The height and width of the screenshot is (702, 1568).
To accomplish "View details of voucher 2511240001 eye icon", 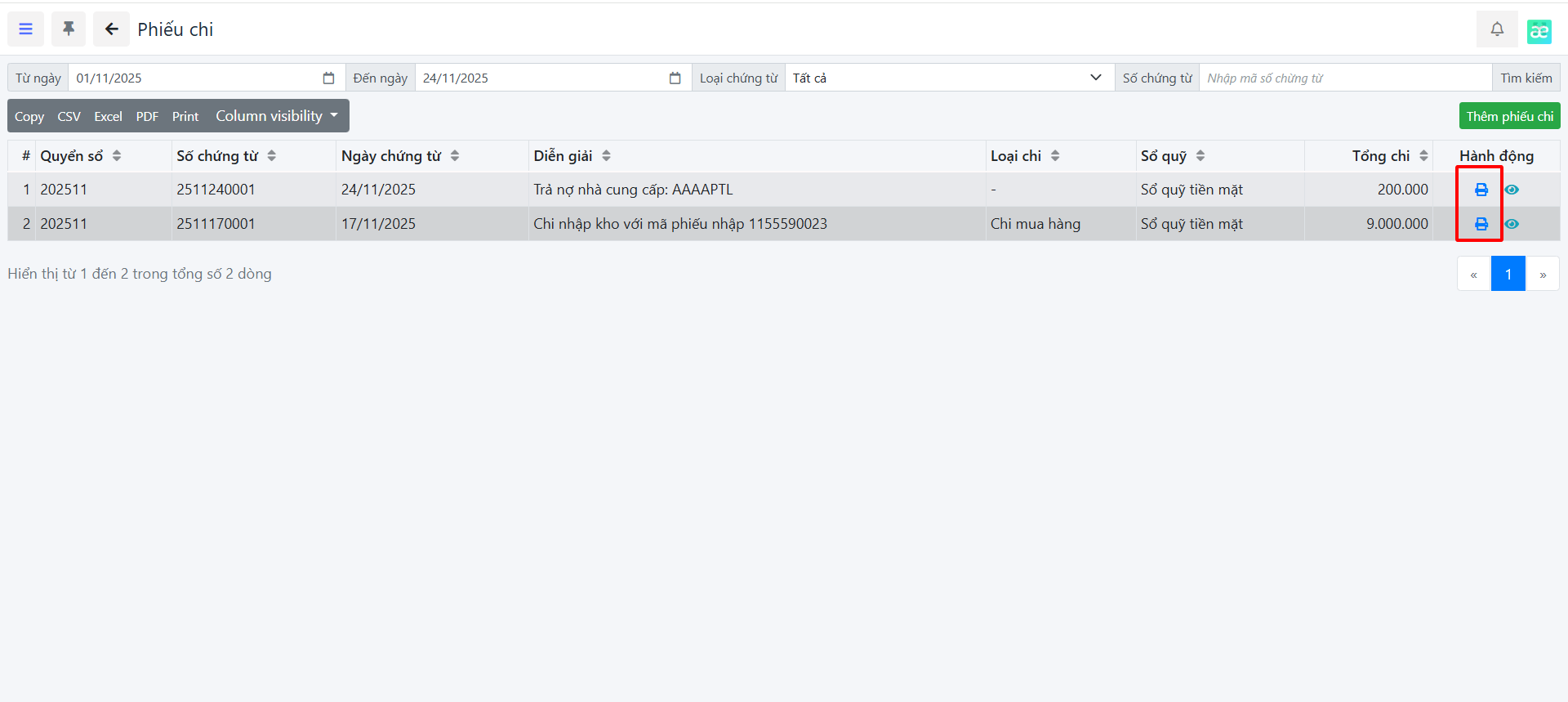I will pos(1512,190).
